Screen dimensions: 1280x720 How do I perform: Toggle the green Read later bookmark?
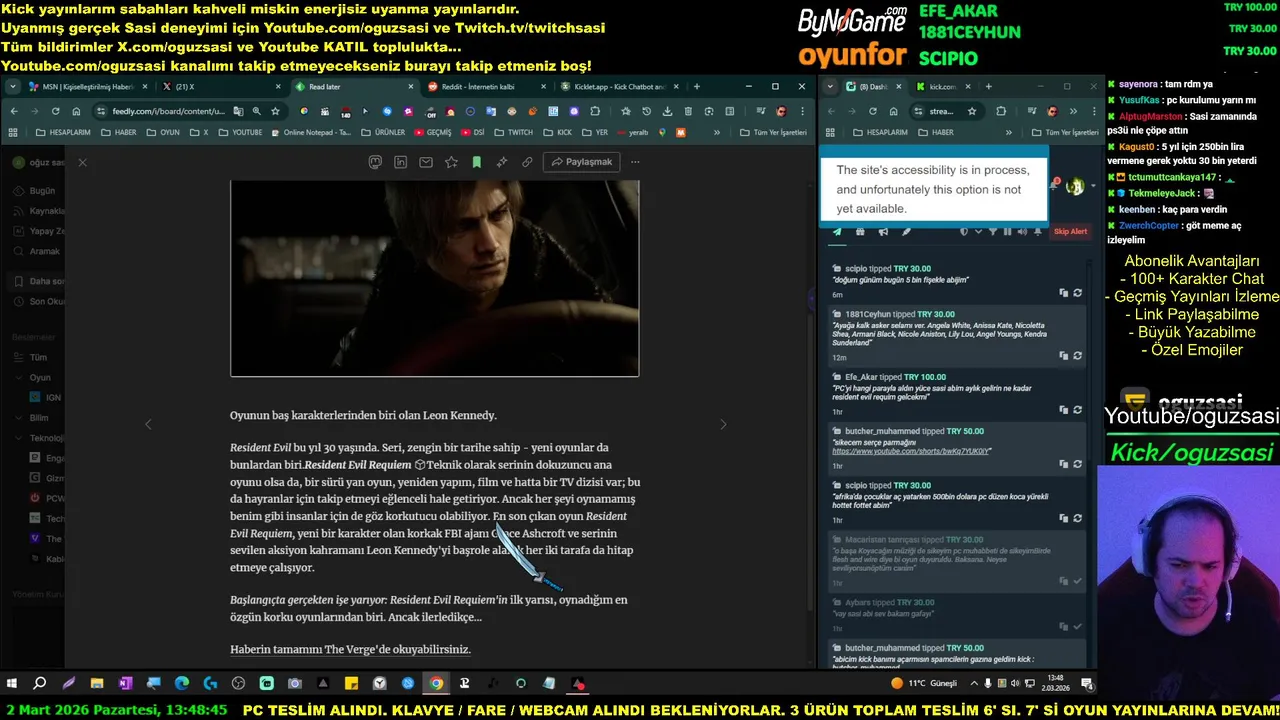pyautogui.click(x=477, y=162)
